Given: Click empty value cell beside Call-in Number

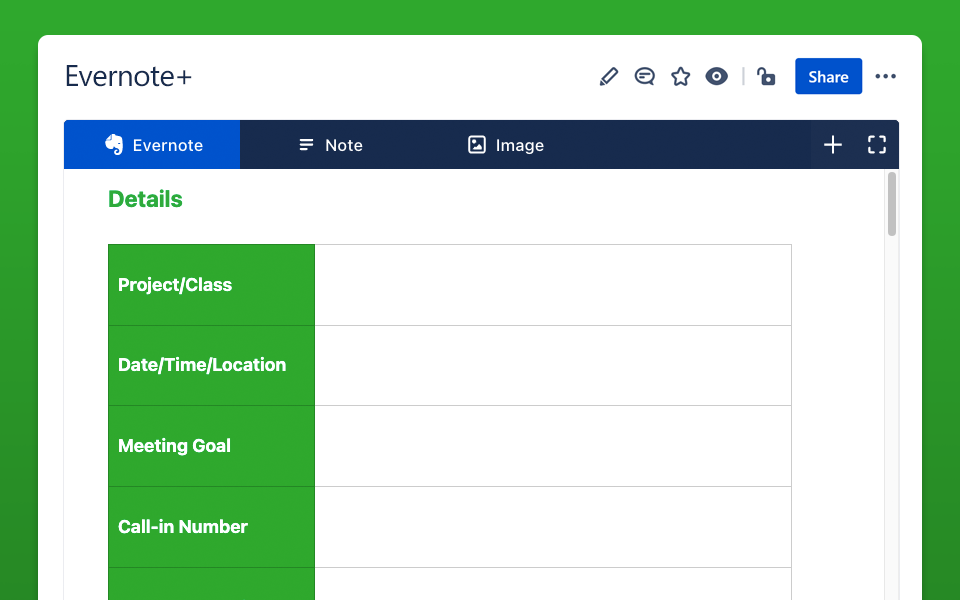Looking at the screenshot, I should [x=553, y=527].
